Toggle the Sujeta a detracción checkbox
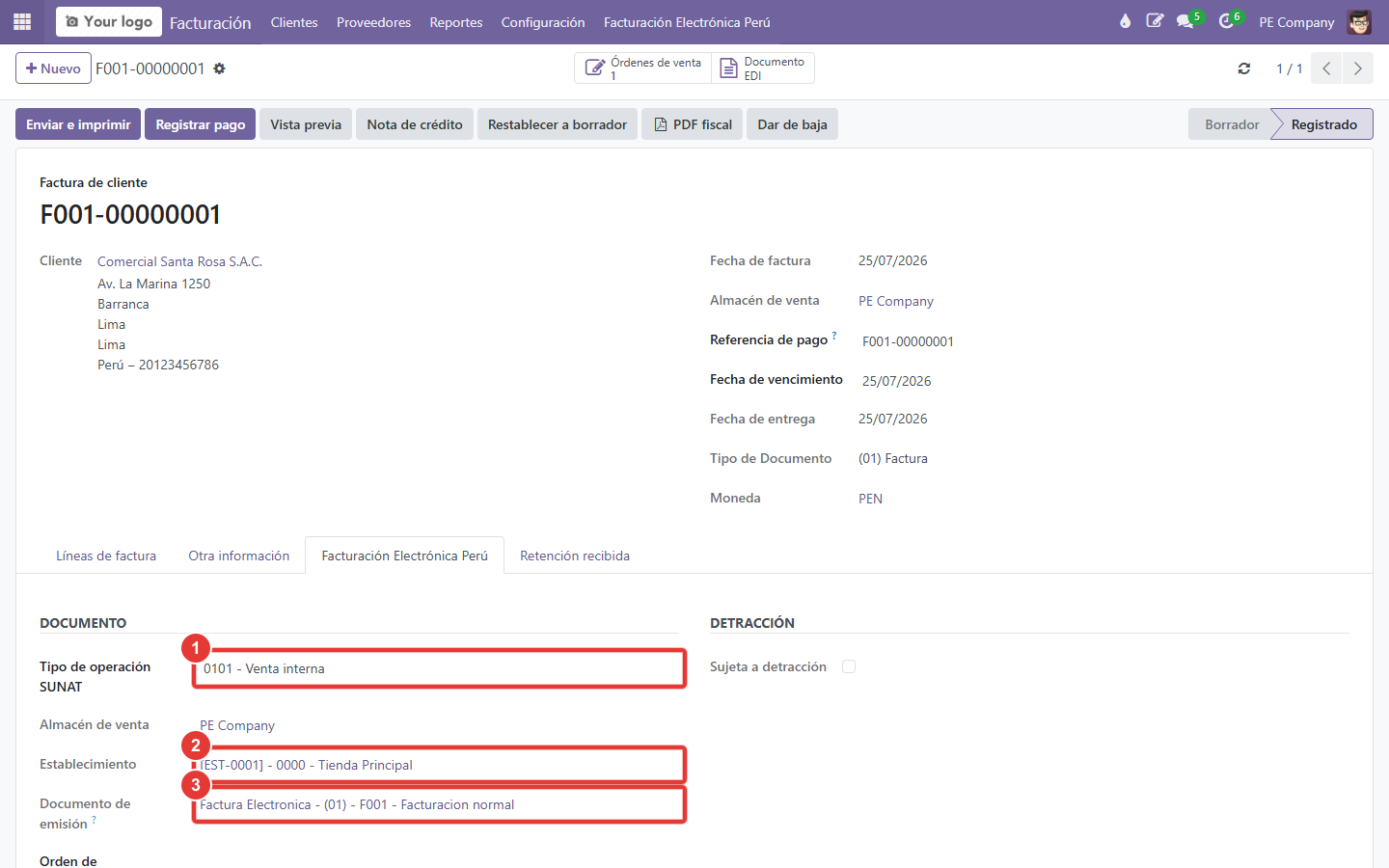Viewport: 1389px width, 868px height. click(x=849, y=666)
